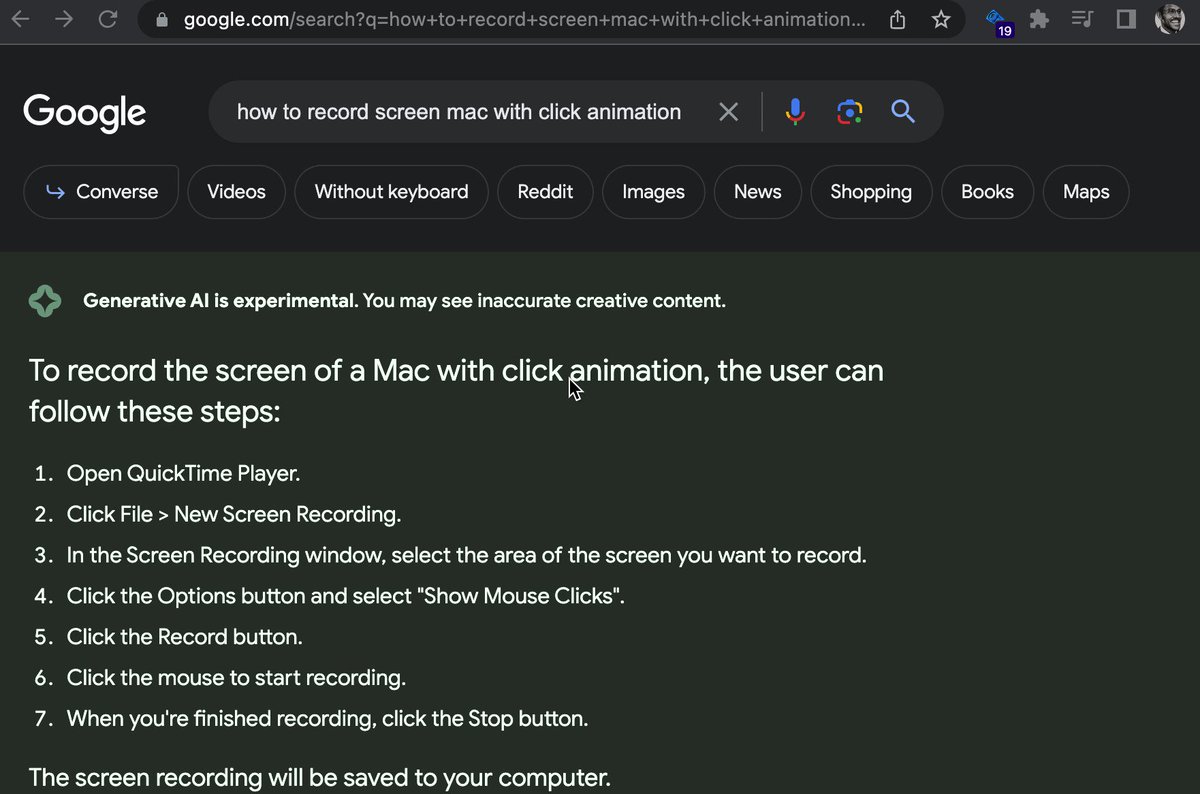Image resolution: width=1200 pixels, height=794 pixels.
Task: Click the heading 'To record the screen of a Mac'
Action: [x=456, y=390]
